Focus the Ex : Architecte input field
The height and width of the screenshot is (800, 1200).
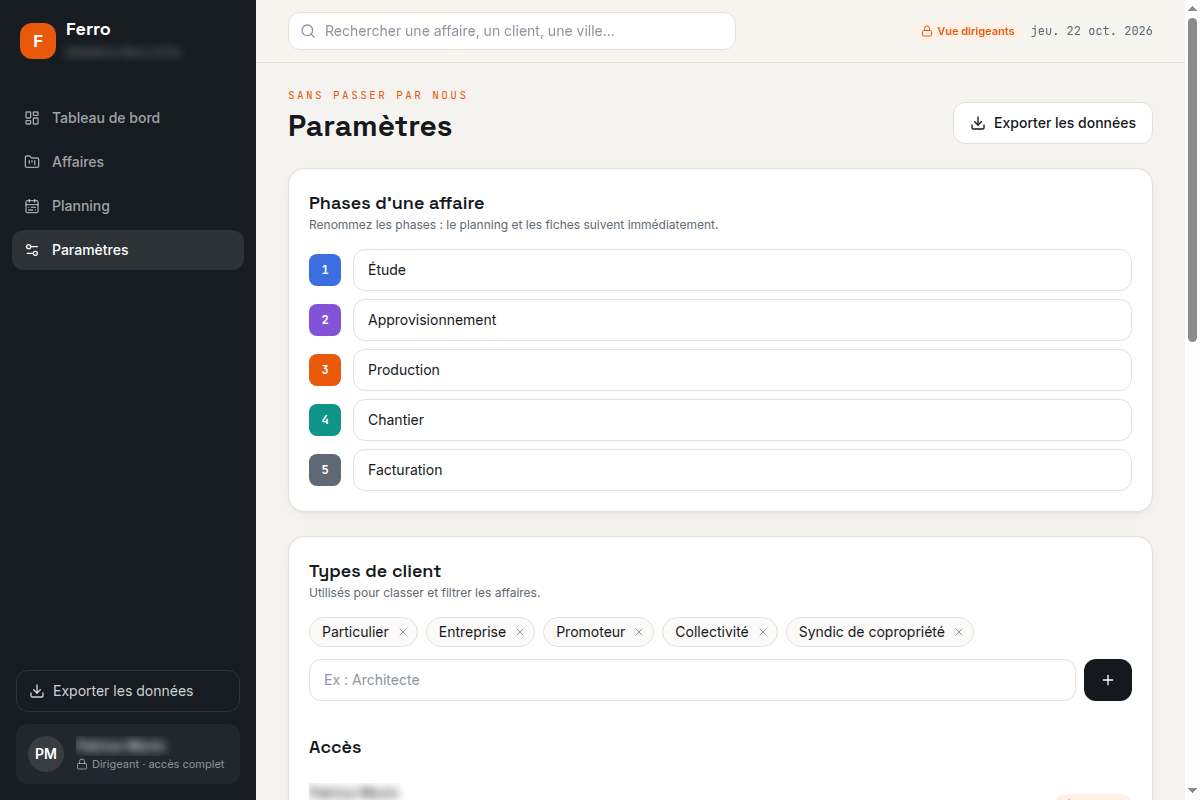click(x=692, y=680)
